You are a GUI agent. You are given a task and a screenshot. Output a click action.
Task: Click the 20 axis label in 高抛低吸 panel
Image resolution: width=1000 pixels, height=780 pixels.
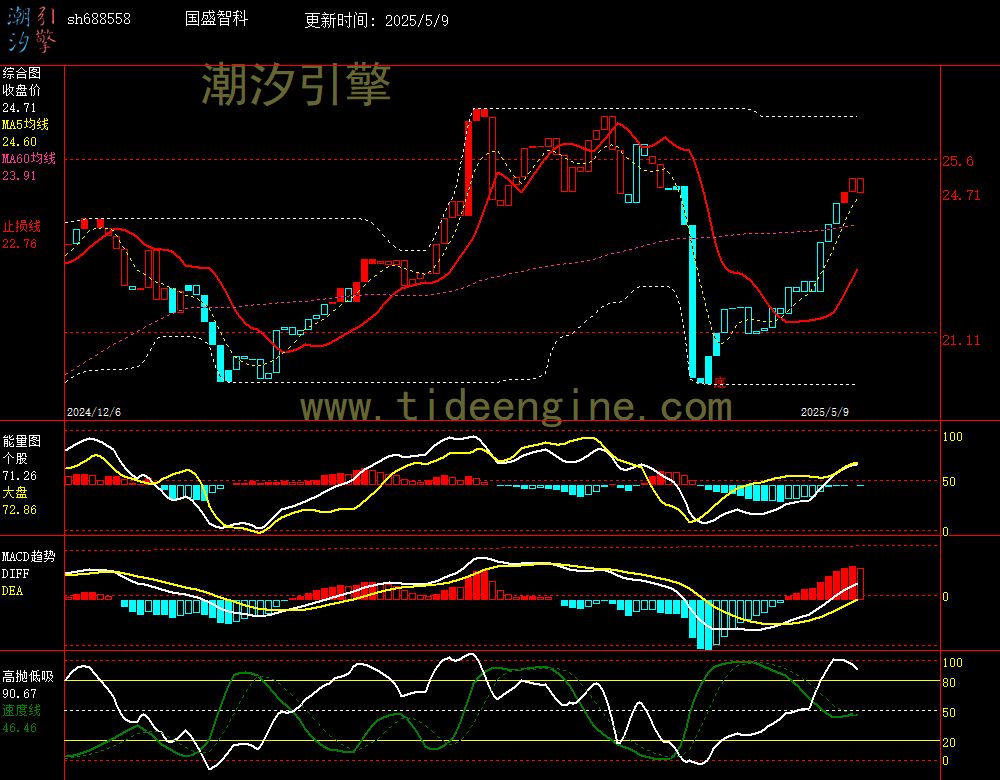point(949,742)
